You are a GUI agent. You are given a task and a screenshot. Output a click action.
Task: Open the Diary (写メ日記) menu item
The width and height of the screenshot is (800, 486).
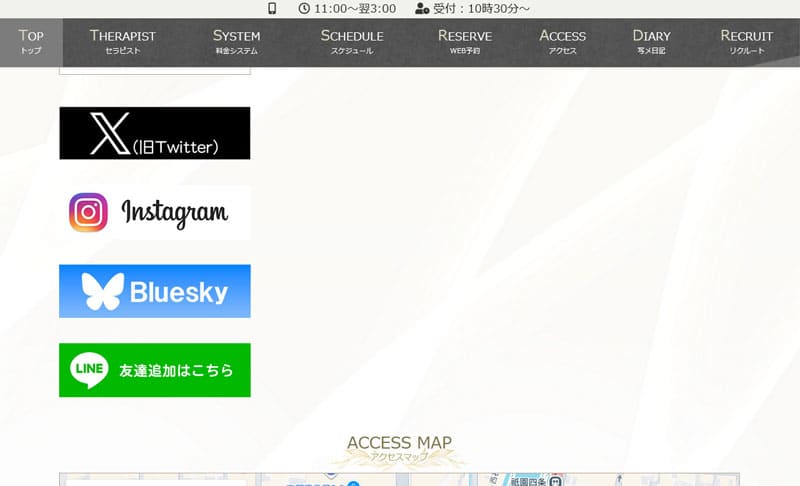click(x=651, y=42)
